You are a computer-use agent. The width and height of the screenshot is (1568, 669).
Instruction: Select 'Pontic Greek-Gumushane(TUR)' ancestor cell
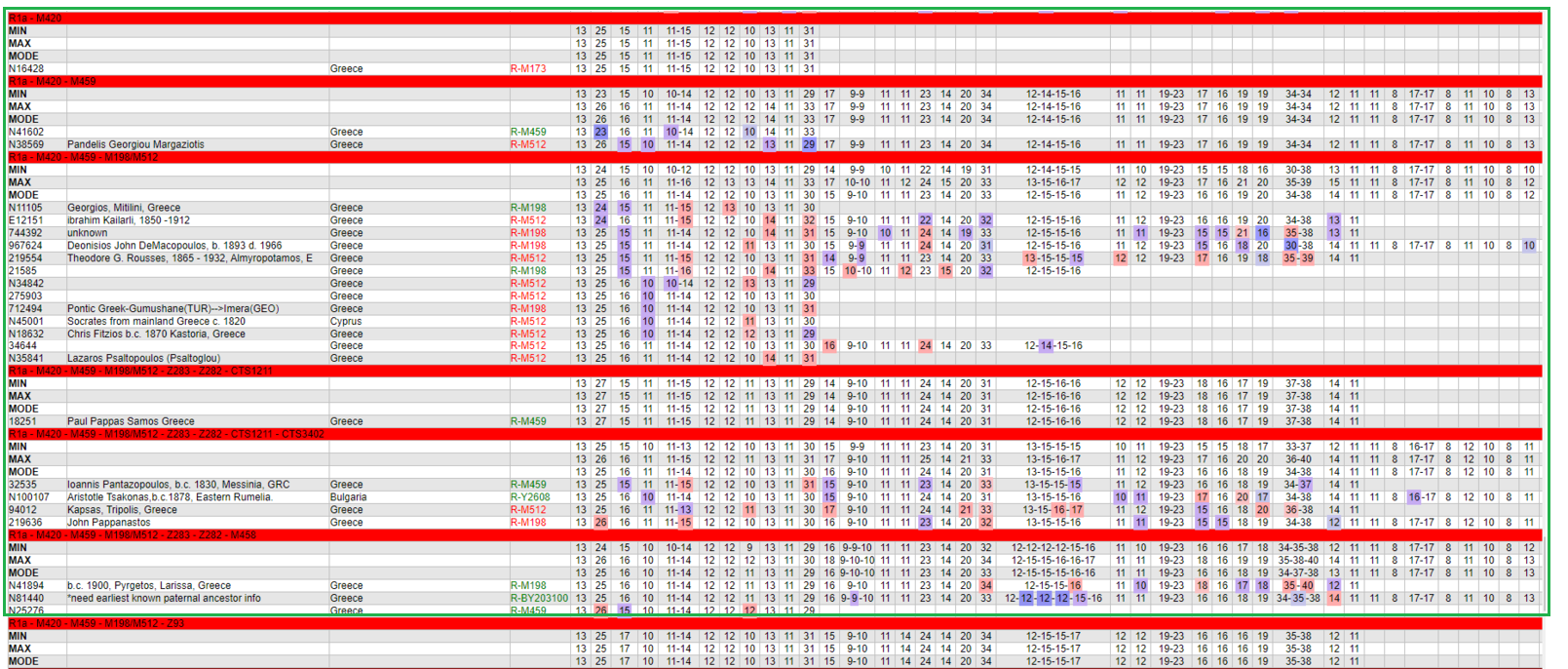click(173, 309)
